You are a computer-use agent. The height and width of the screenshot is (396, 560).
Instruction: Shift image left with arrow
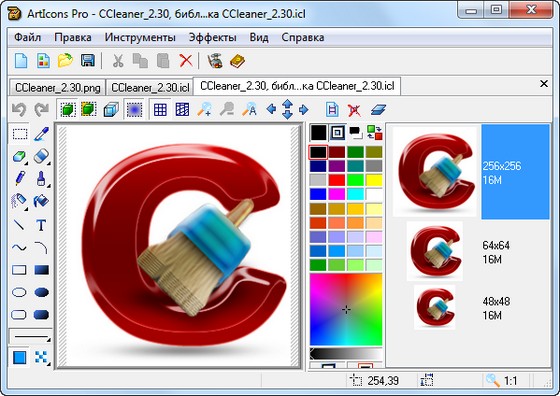tap(271, 109)
